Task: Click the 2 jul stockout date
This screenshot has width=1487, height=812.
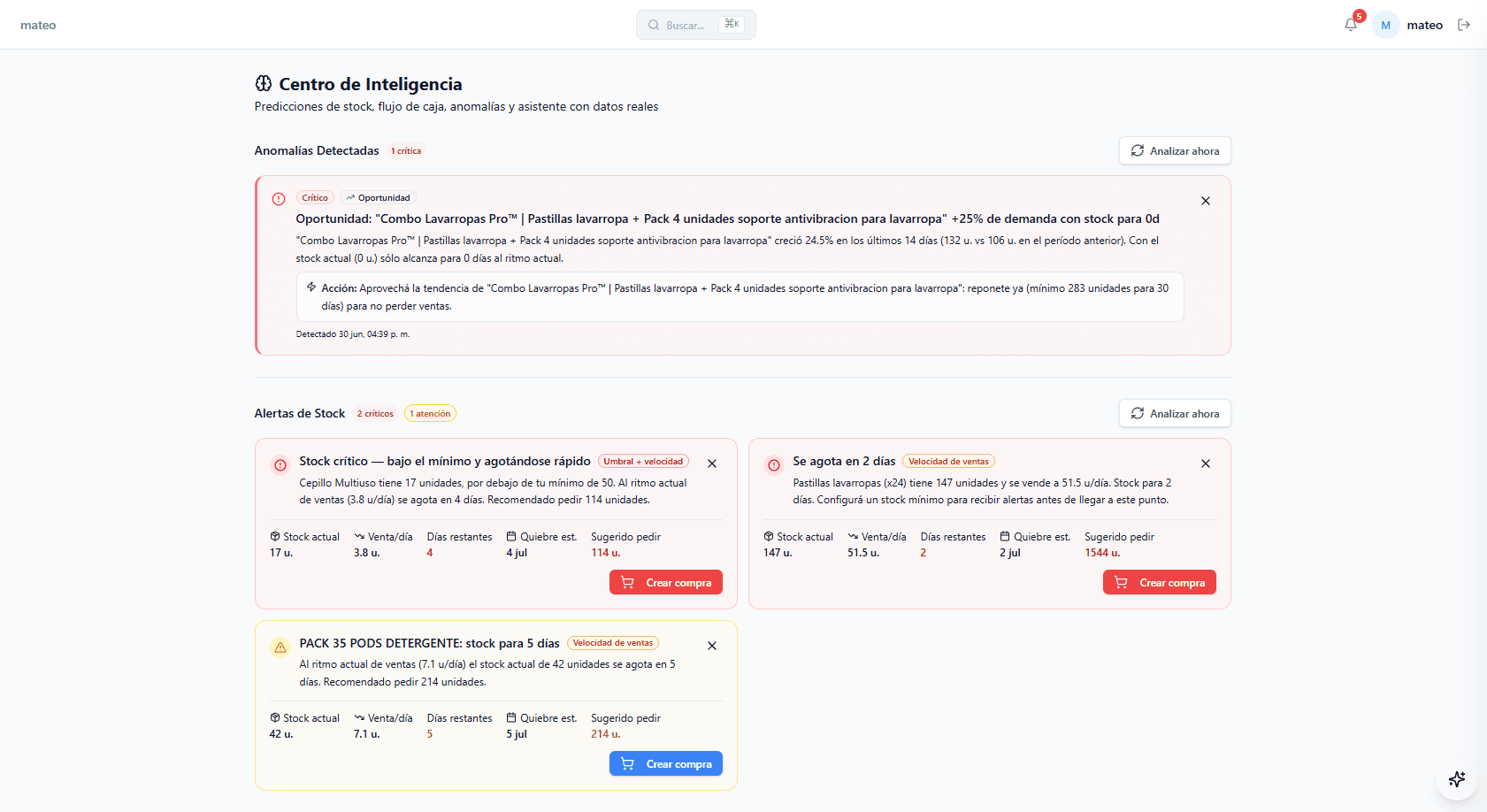Action: tap(1010, 553)
